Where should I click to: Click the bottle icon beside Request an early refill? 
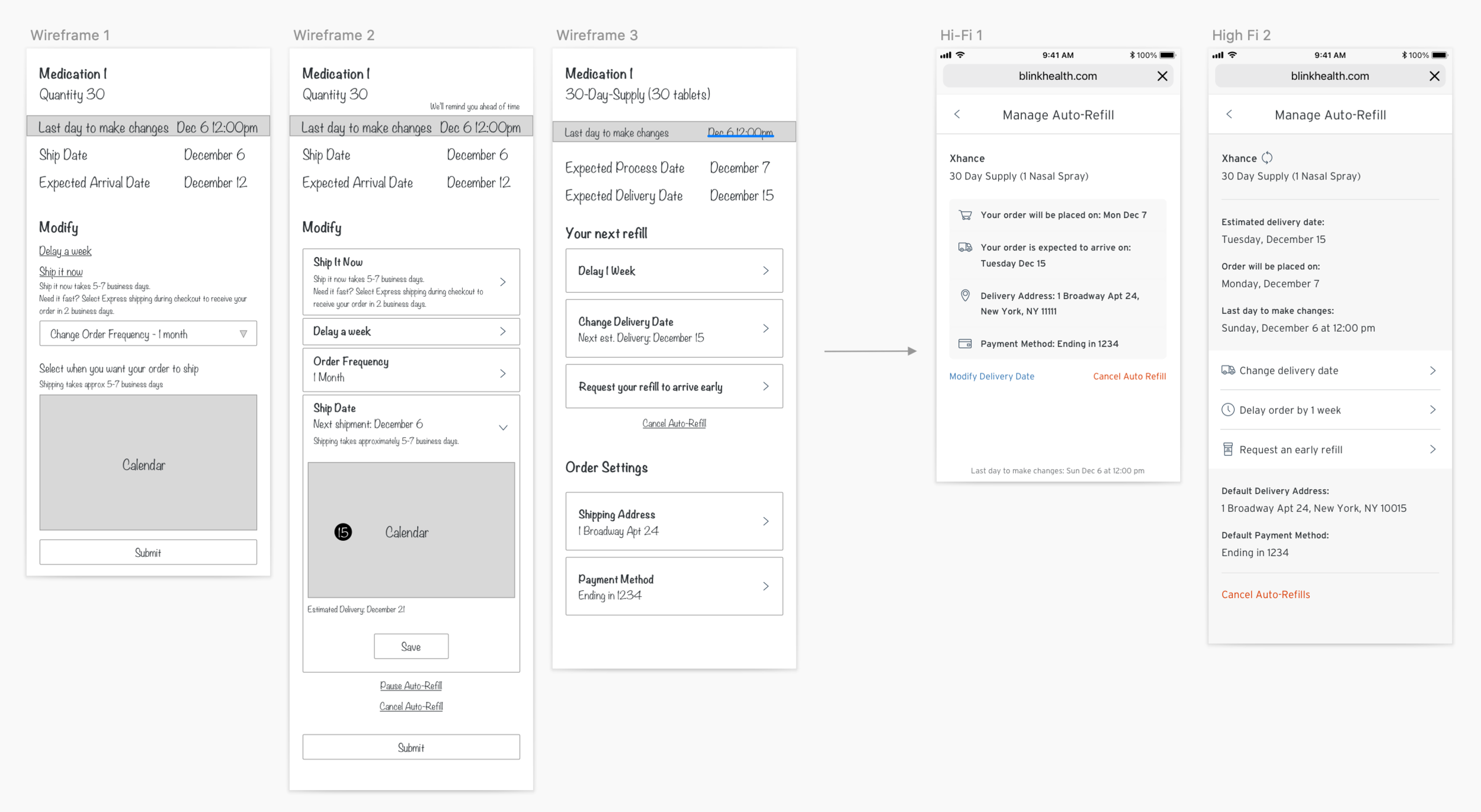pyautogui.click(x=1228, y=450)
